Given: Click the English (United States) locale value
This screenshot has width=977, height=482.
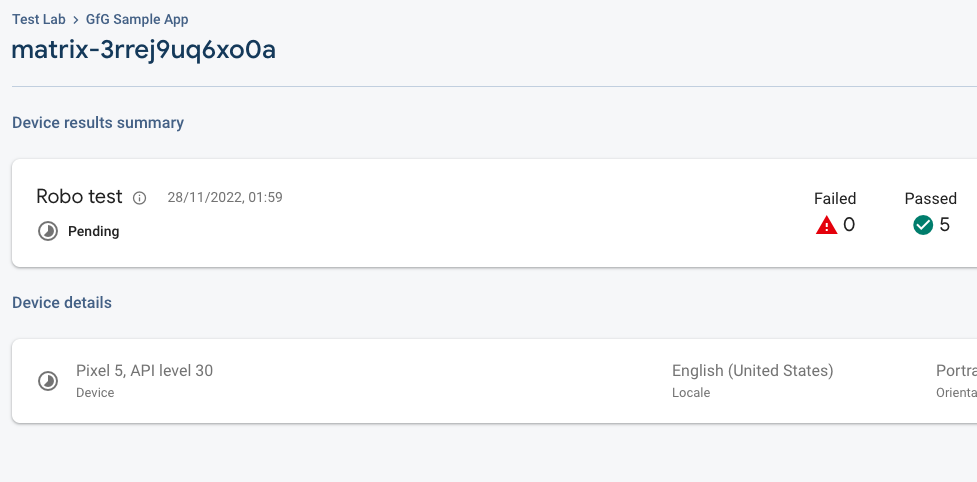Looking at the screenshot, I should click(x=752, y=371).
